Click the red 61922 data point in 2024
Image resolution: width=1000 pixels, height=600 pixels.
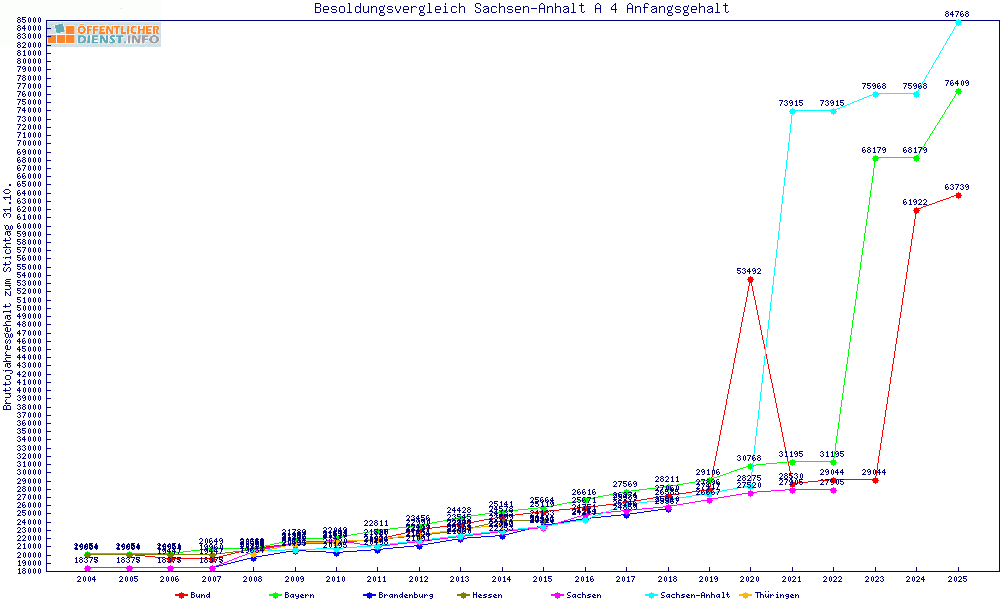[916, 210]
